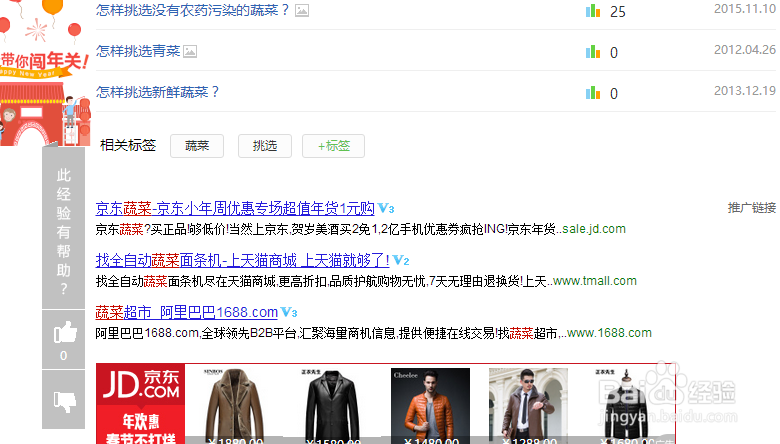The image size is (780, 444).
Task: Open black leather coat product thumbnail
Action: pos(332,406)
